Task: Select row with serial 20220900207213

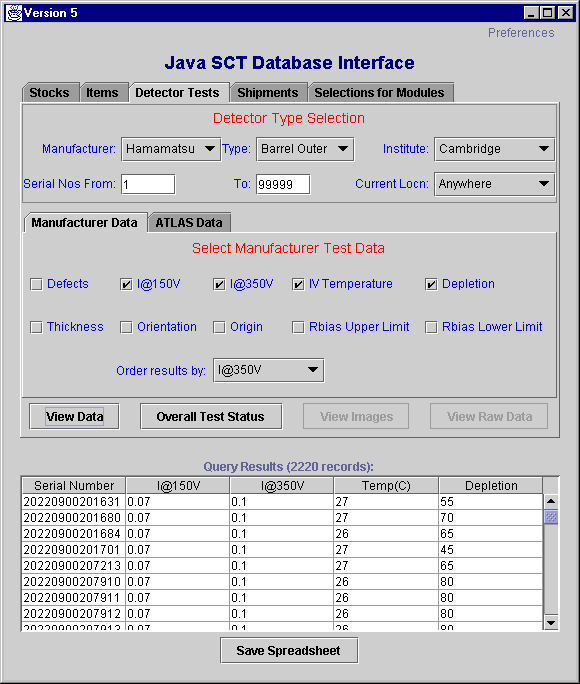Action: click(282, 566)
